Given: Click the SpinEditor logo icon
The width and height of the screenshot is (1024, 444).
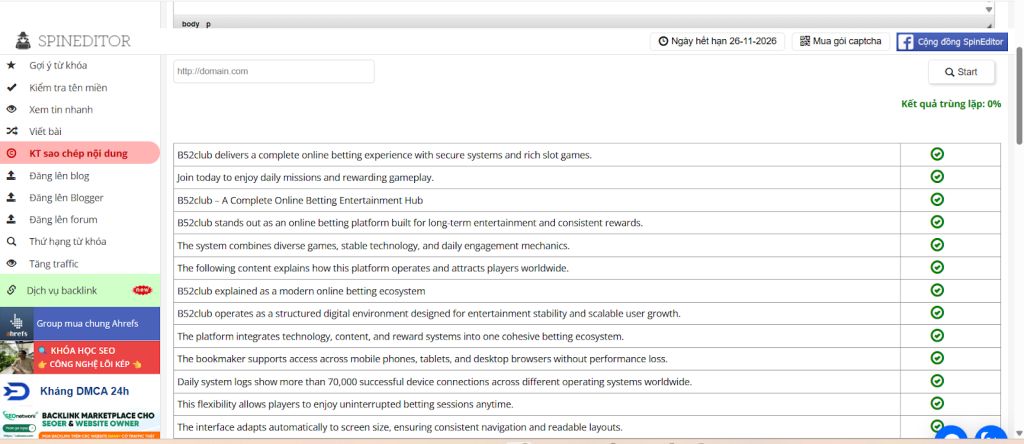Looking at the screenshot, I should point(23,41).
